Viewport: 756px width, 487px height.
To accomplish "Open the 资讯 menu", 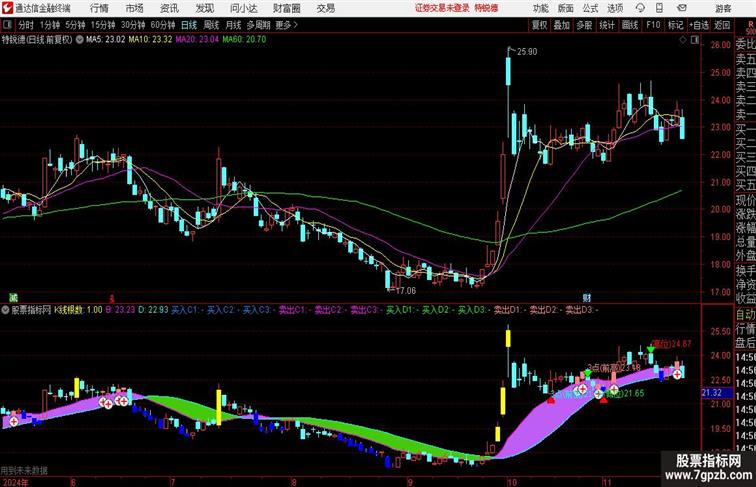I will (x=170, y=8).
